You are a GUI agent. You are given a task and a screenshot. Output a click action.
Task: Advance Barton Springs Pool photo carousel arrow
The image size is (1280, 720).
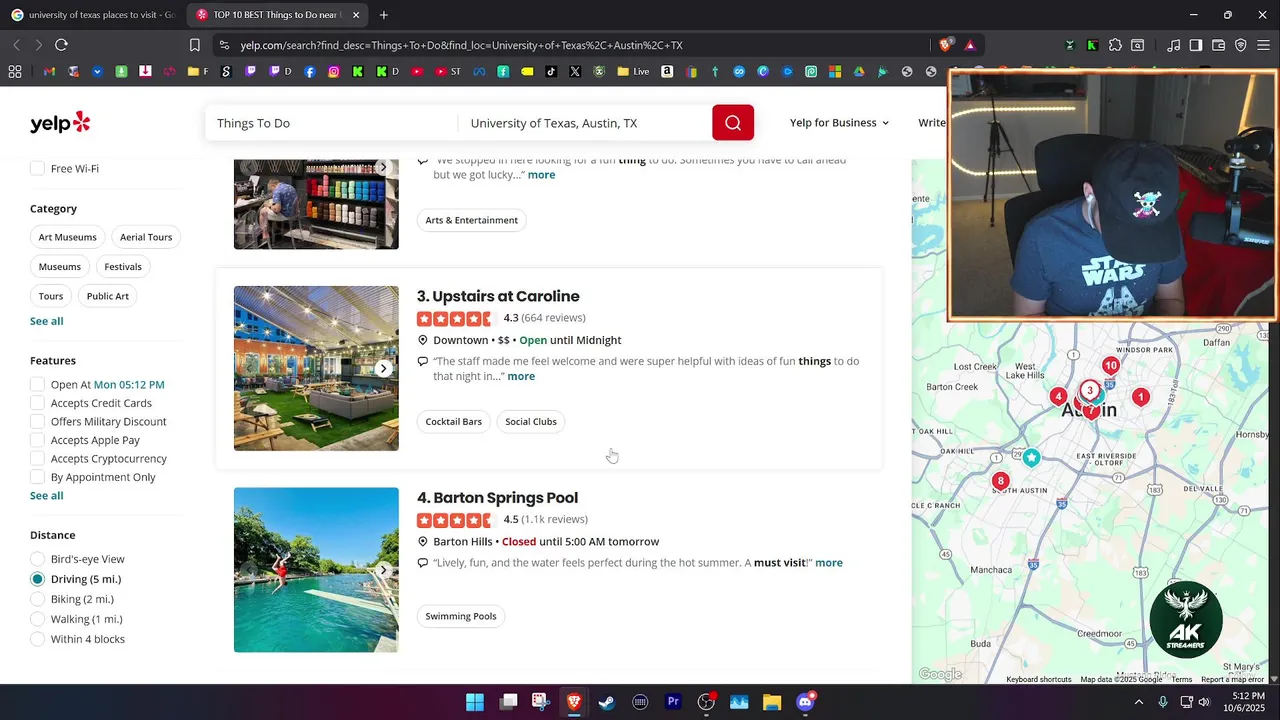click(x=383, y=570)
